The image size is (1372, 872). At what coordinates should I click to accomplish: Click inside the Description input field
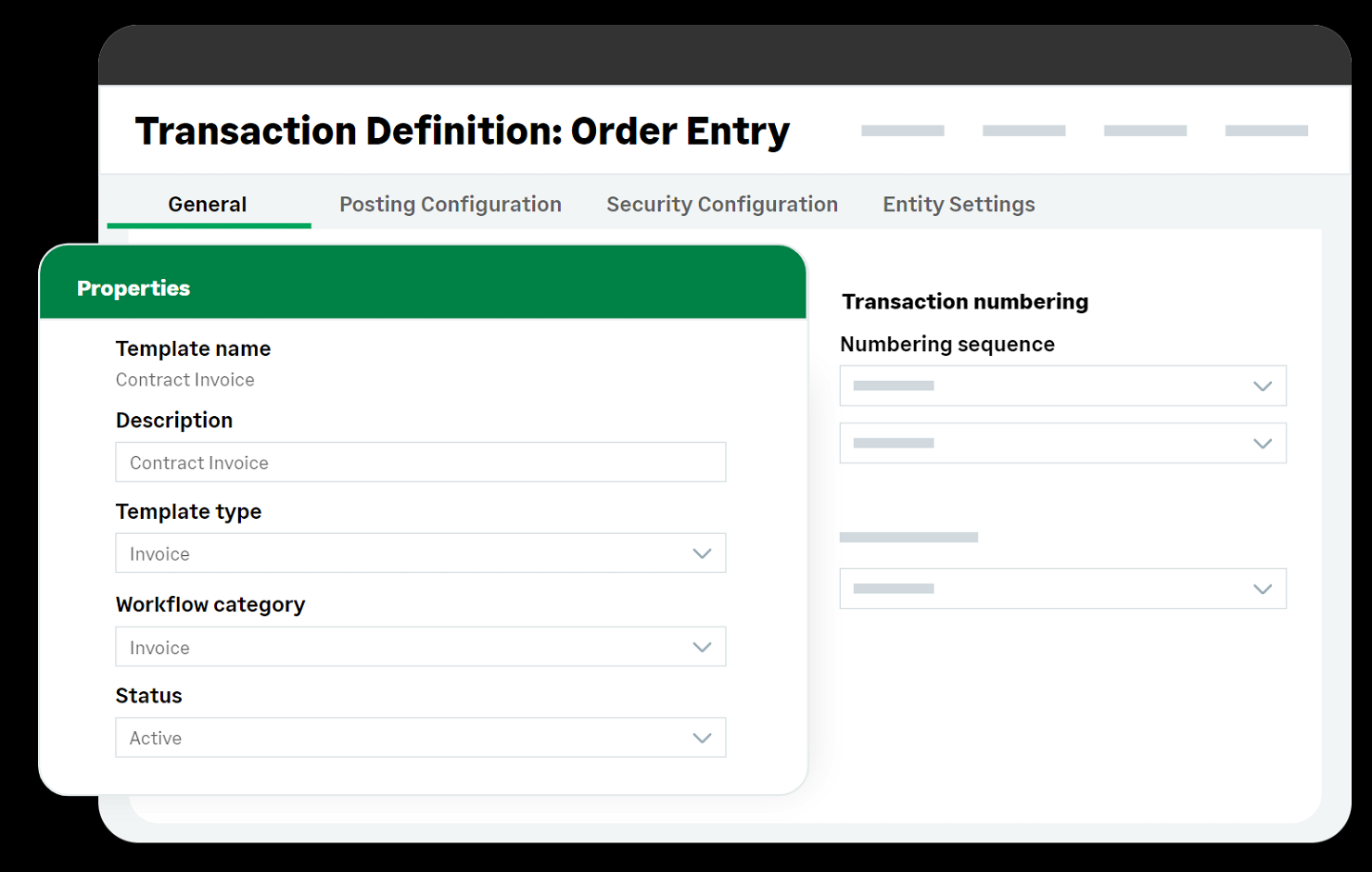point(421,461)
